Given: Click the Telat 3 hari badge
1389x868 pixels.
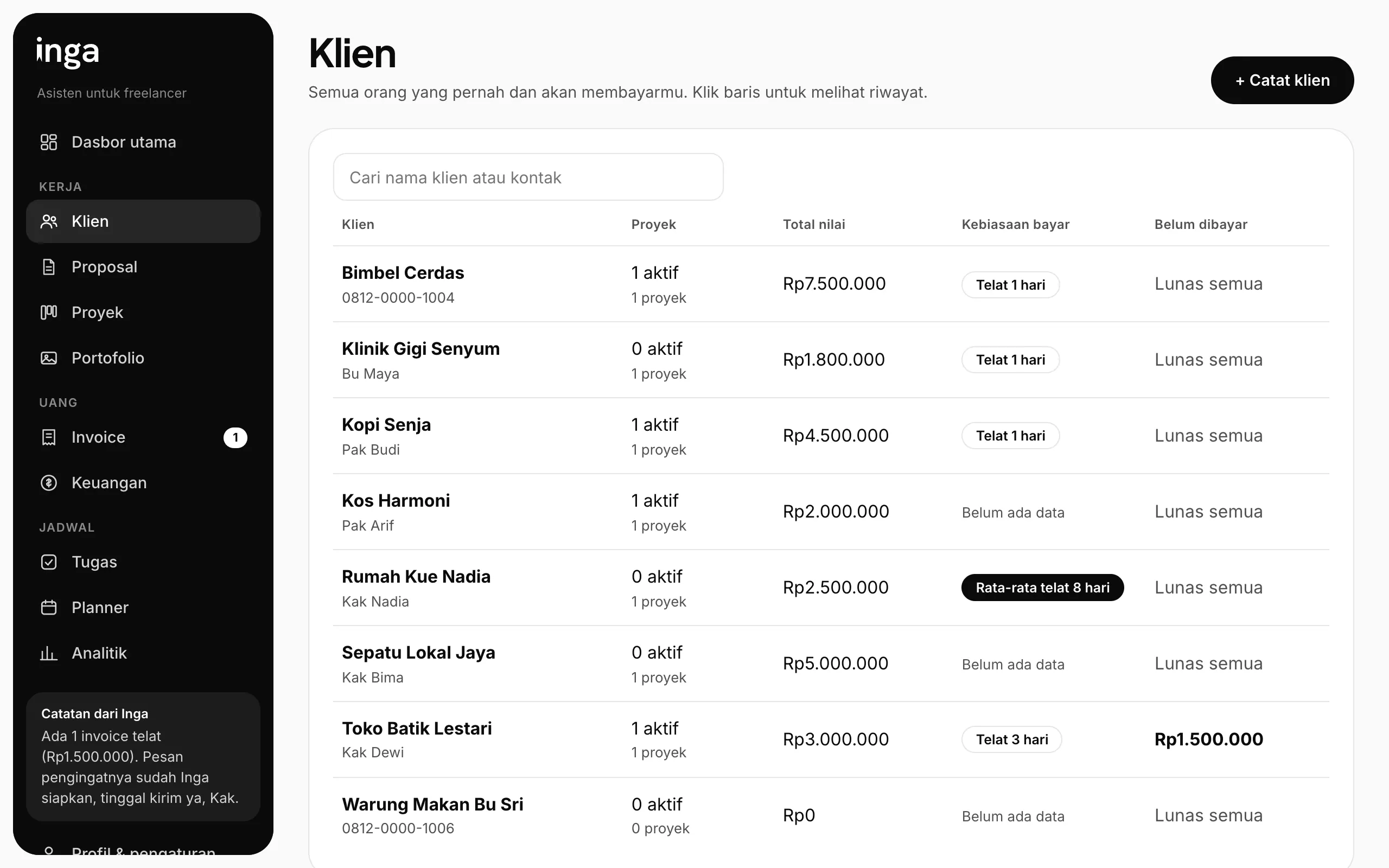Looking at the screenshot, I should (x=1012, y=739).
